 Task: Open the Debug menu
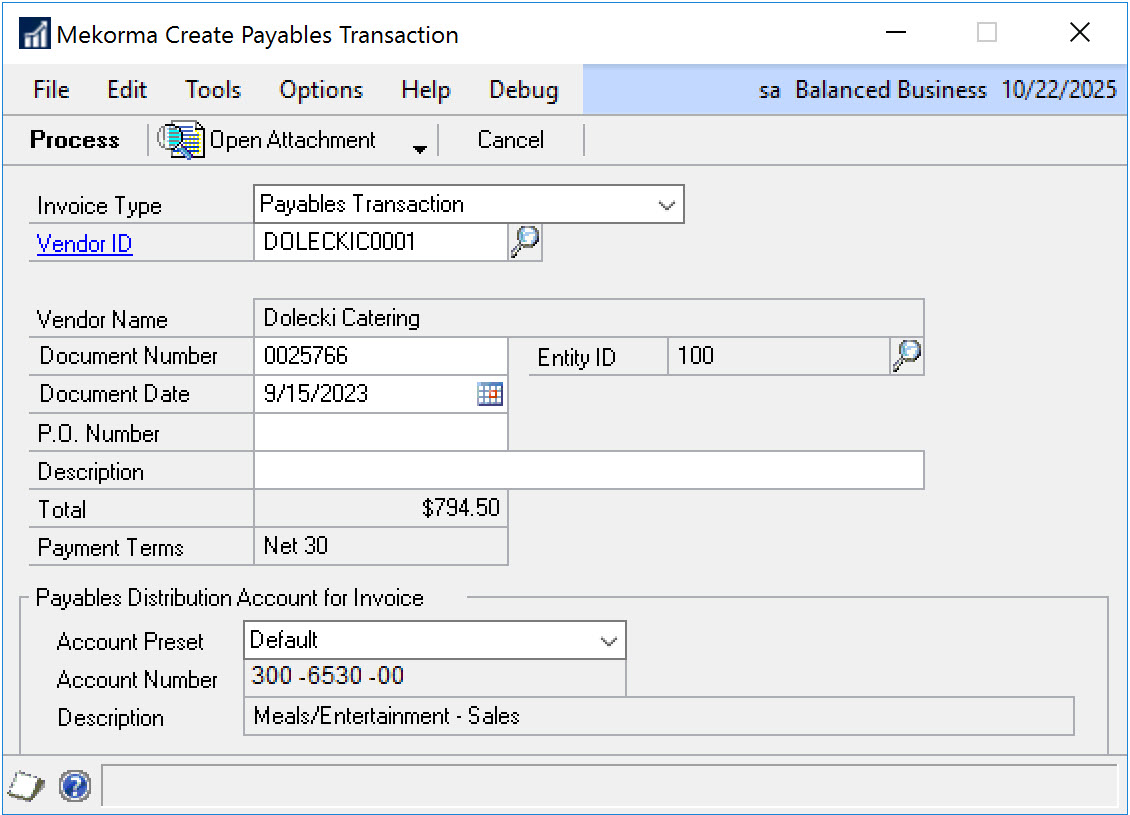(x=523, y=90)
